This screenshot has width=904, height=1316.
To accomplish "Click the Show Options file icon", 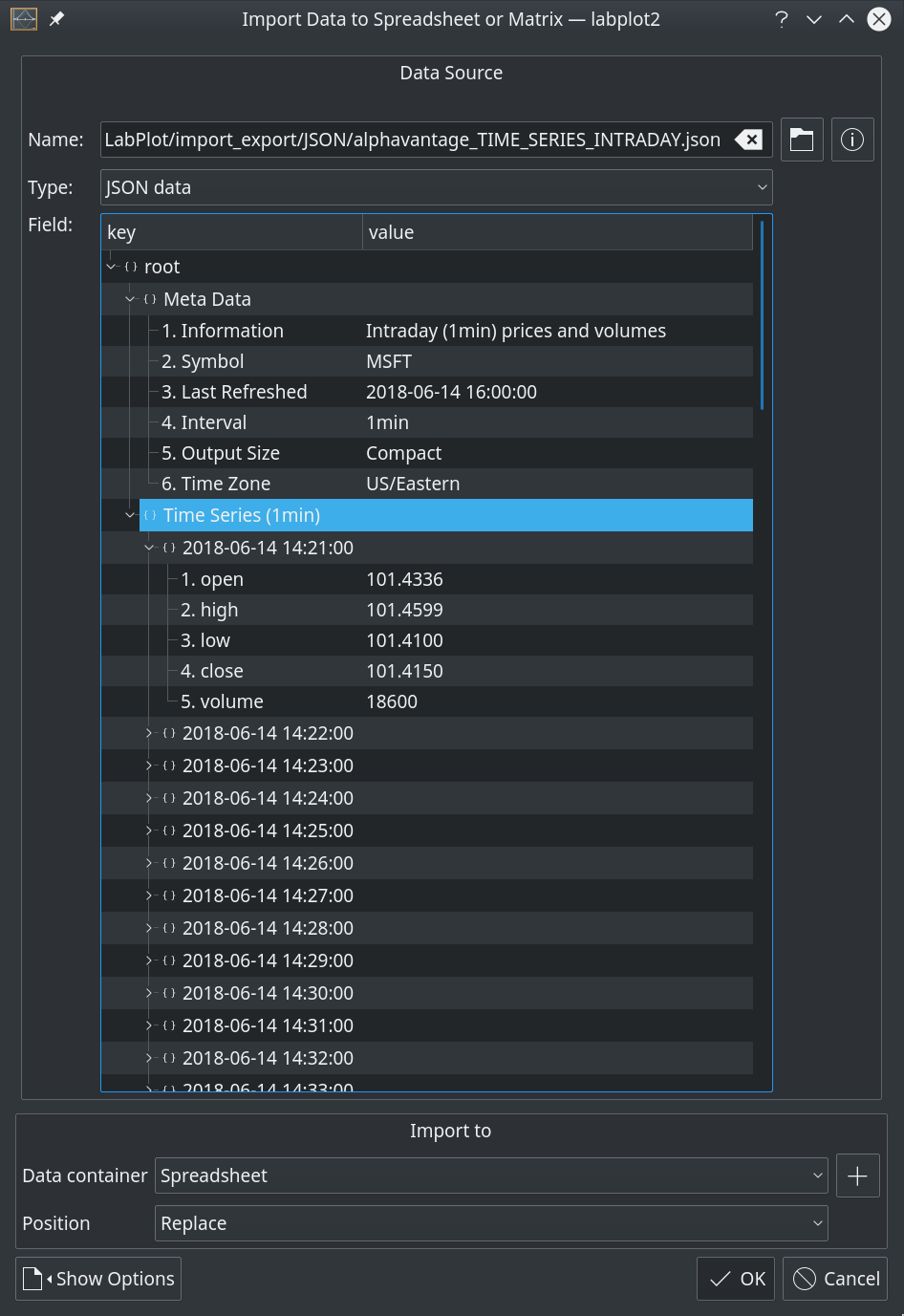I will [x=33, y=1278].
